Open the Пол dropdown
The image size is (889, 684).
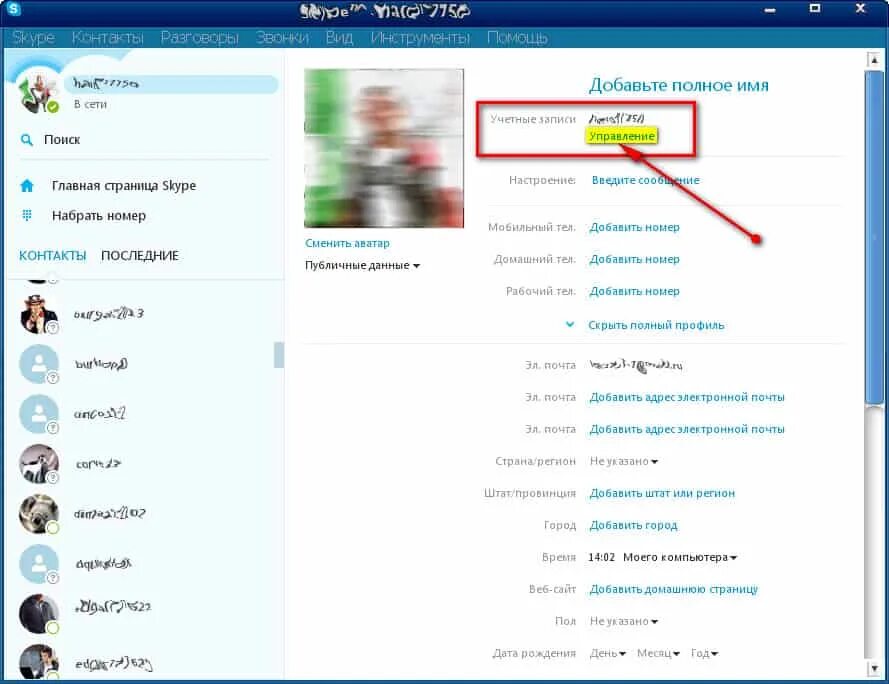tap(624, 622)
